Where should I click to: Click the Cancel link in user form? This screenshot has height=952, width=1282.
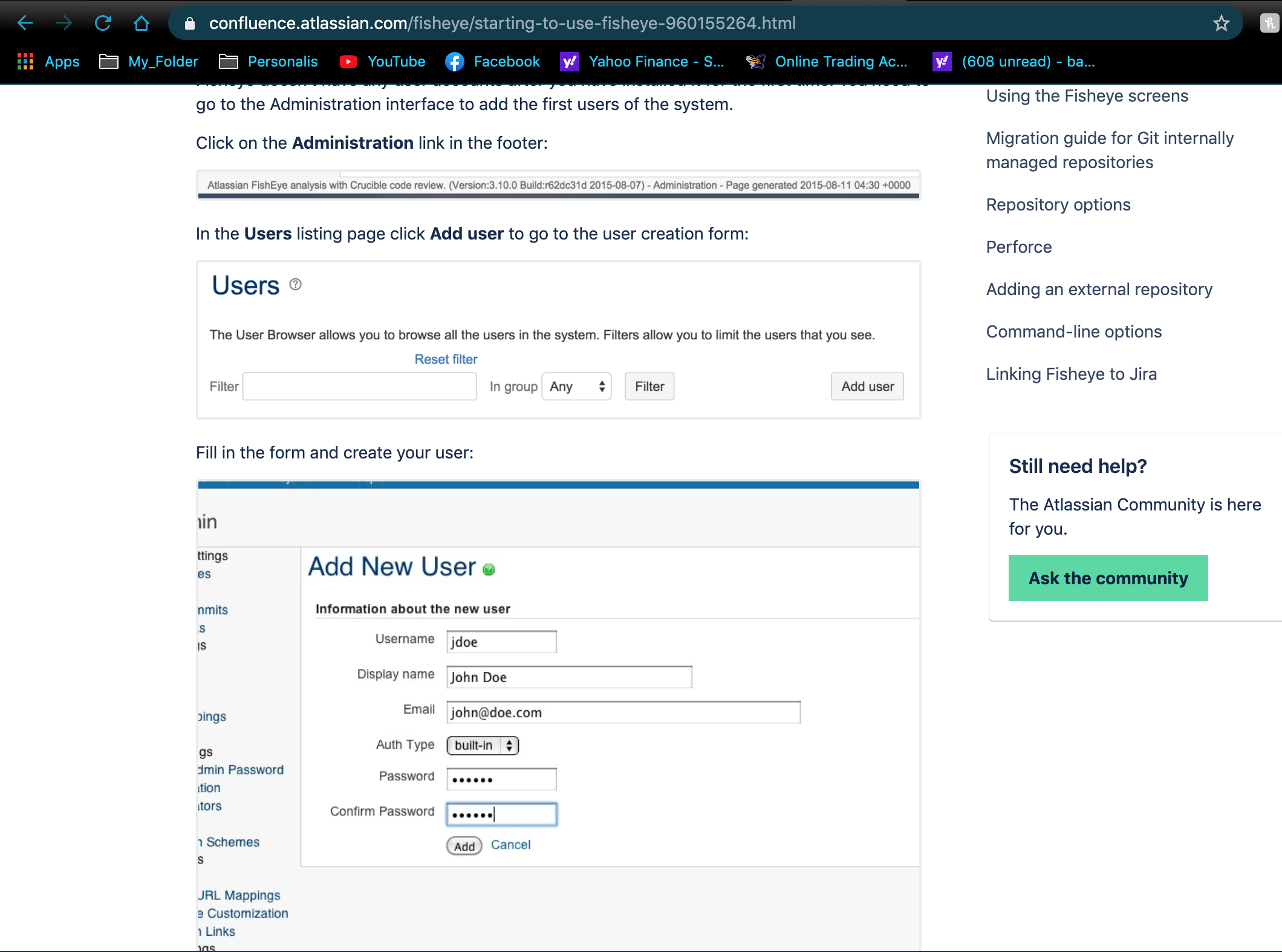pyautogui.click(x=510, y=845)
